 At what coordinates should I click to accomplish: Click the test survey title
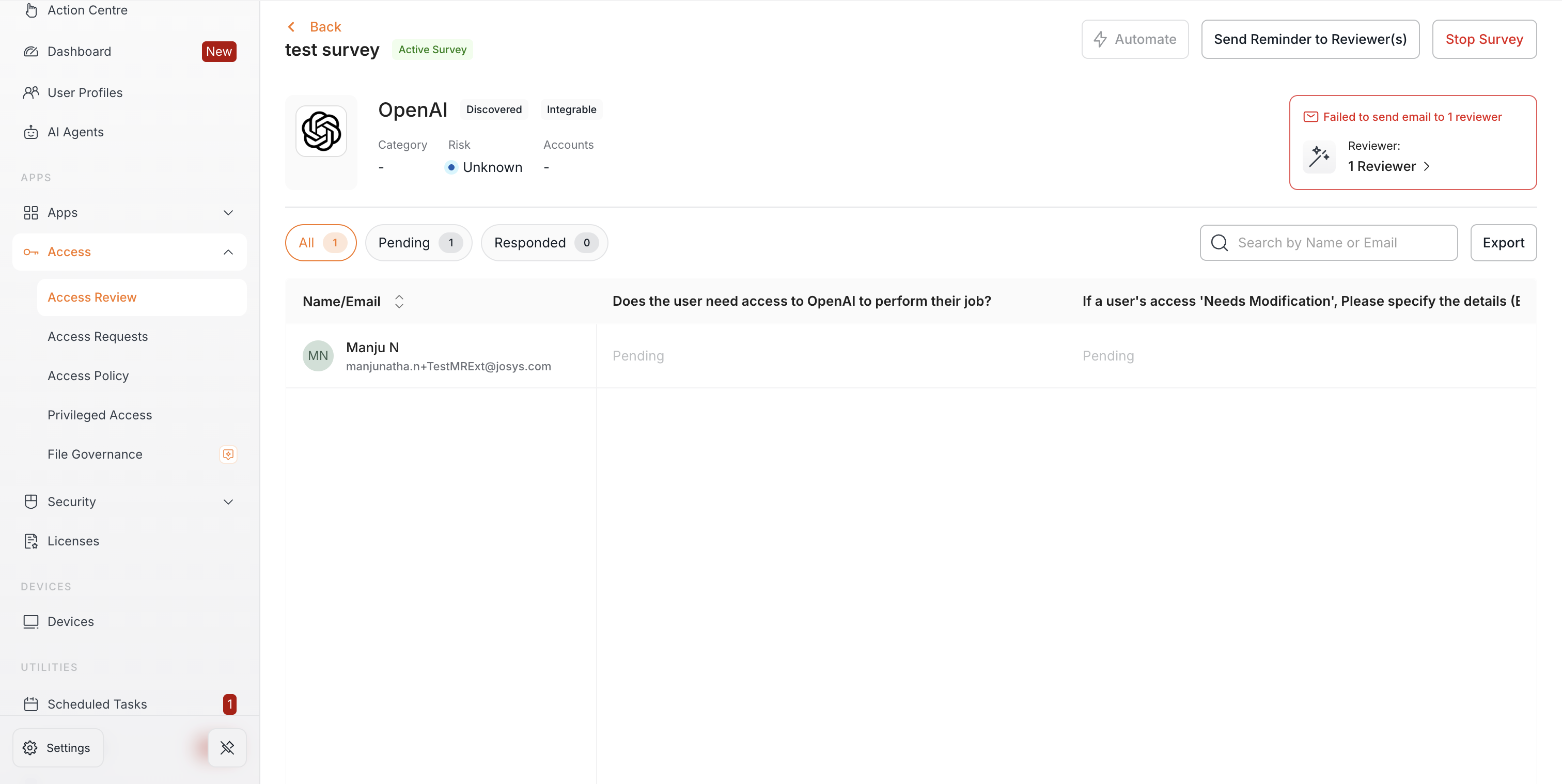click(x=332, y=50)
